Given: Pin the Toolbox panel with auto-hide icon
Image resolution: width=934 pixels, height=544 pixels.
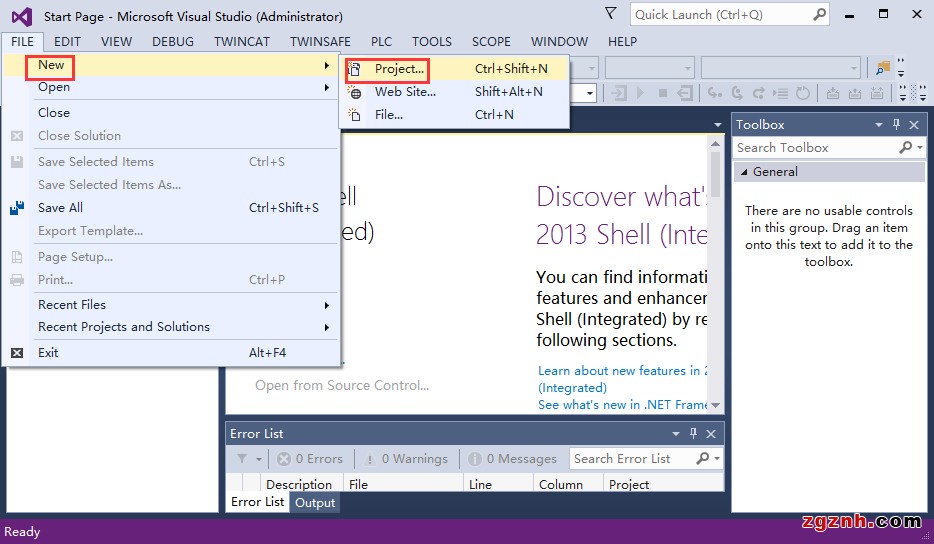Looking at the screenshot, I should [x=896, y=125].
